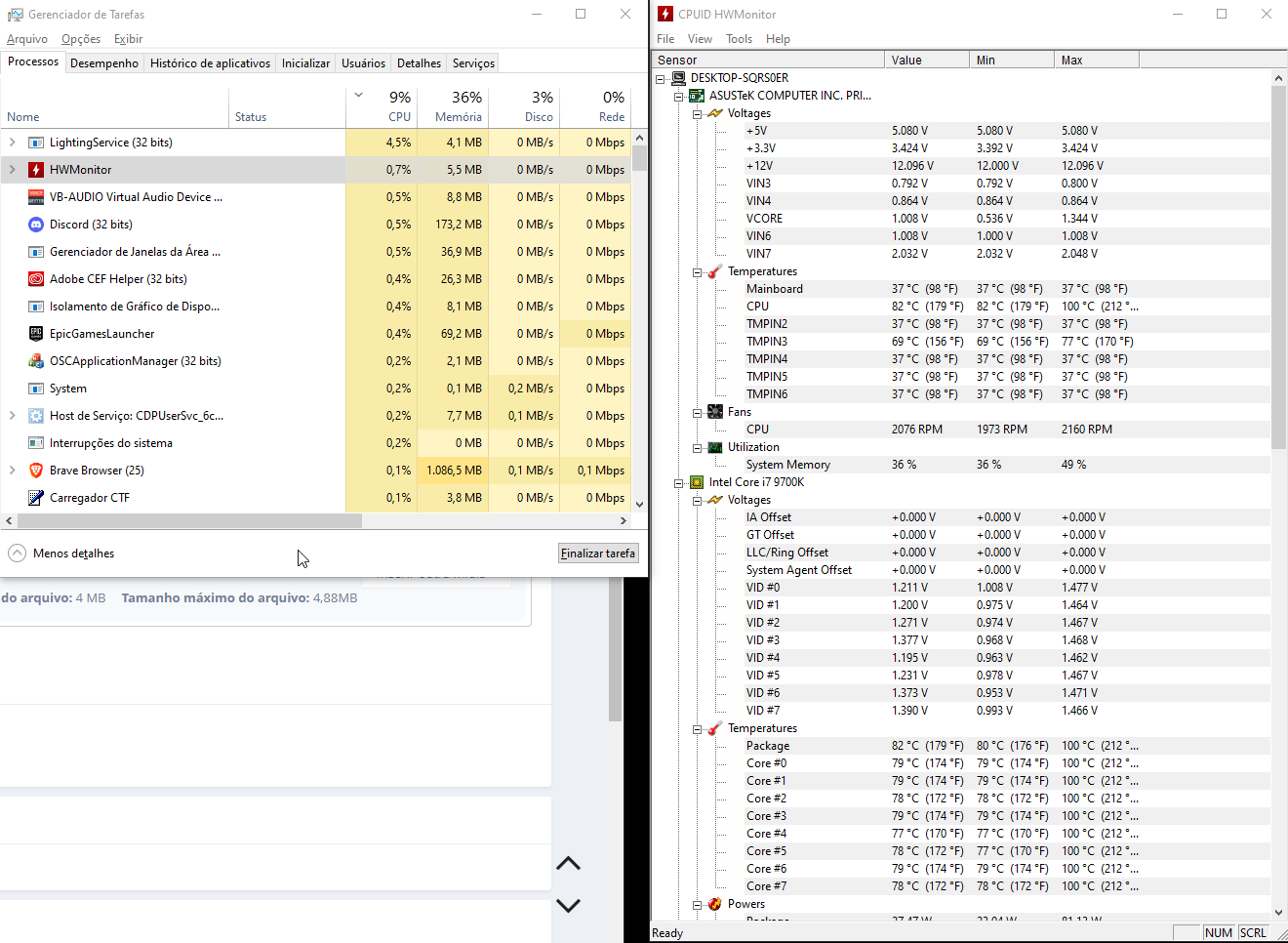The width and height of the screenshot is (1288, 943).
Task: Sort processes by the Disco column header
Action: tap(524, 107)
